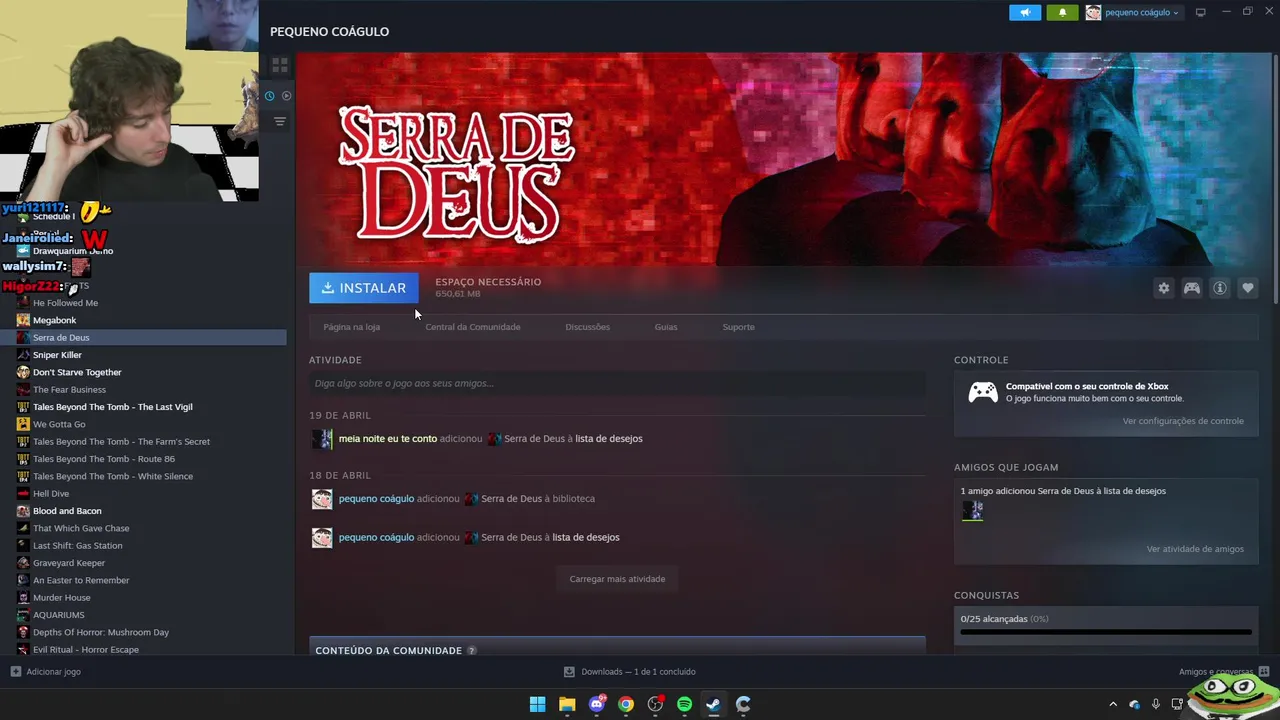Click Carregar mais atividade button
1280x720 pixels.
(x=617, y=579)
